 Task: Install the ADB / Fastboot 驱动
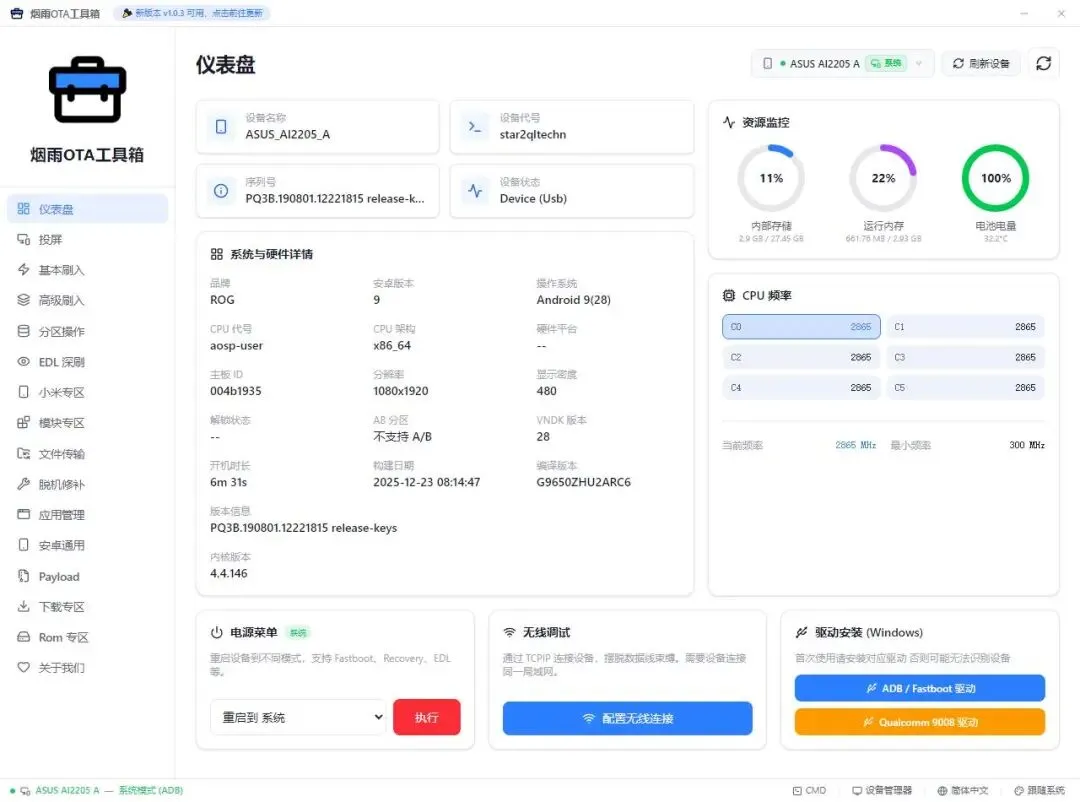(x=920, y=688)
